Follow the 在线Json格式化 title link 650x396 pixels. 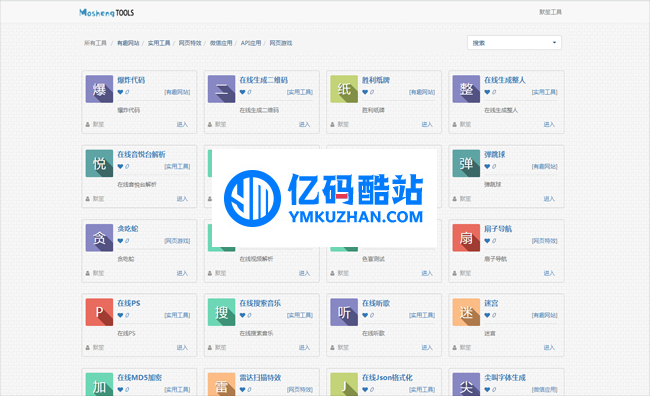point(387,378)
